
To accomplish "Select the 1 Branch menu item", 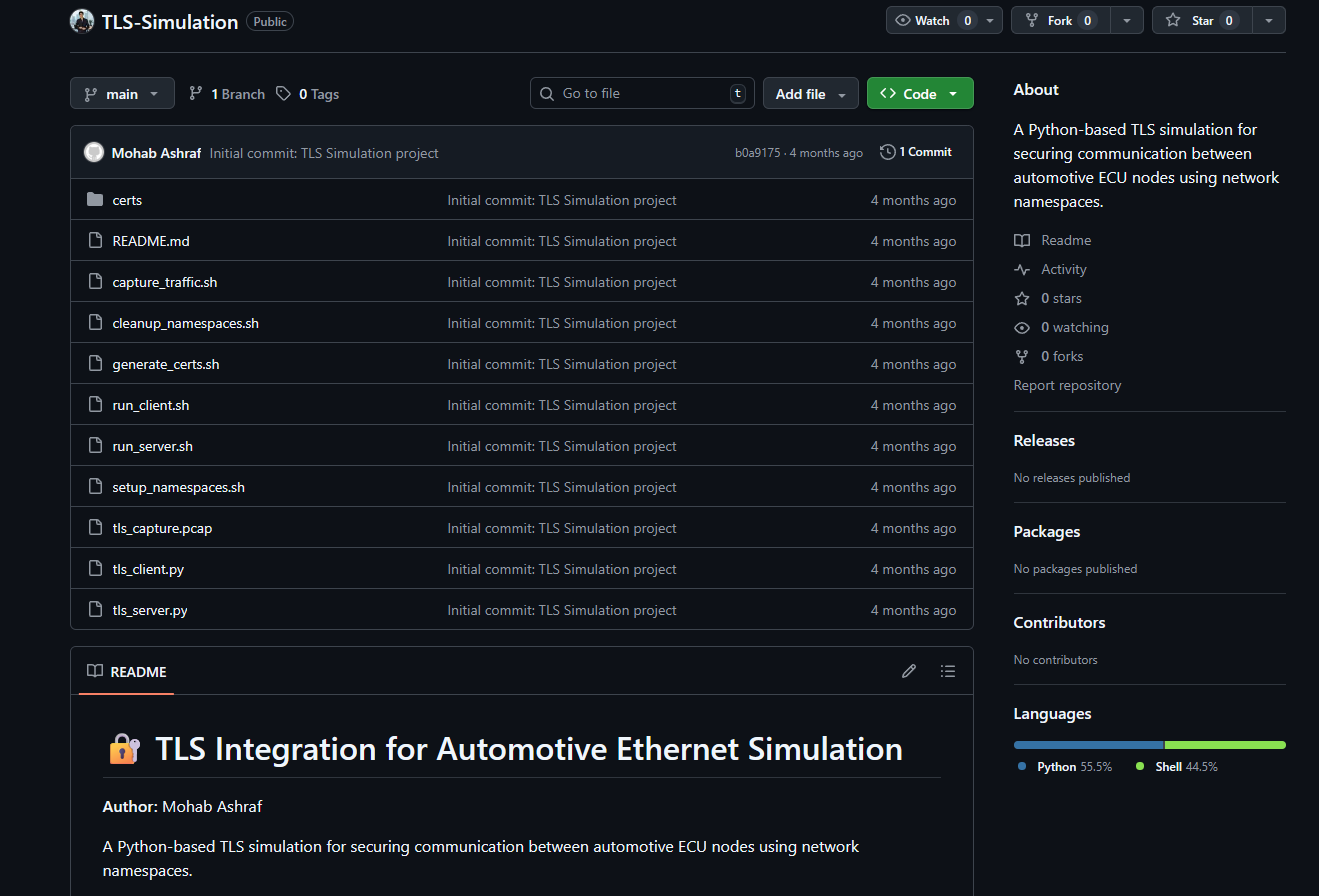I will (226, 93).
